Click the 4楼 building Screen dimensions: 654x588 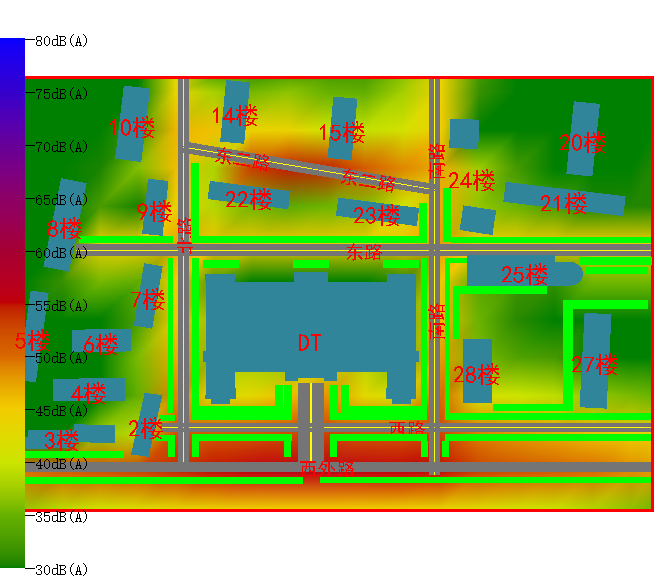89,391
